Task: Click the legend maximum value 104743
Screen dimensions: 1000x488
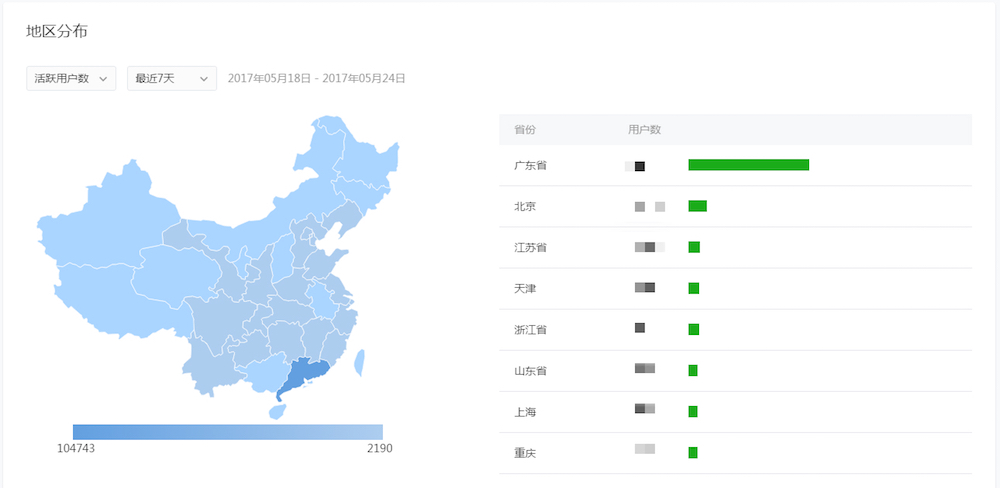Action: 76,448
